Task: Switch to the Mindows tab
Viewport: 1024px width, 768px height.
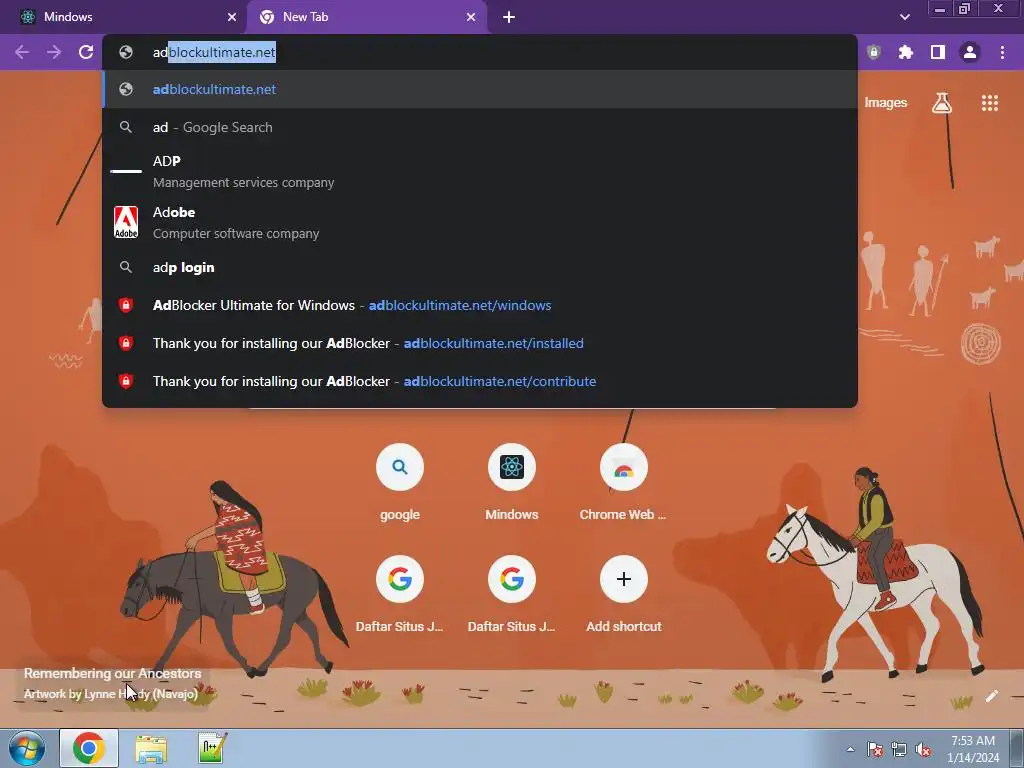Action: 123,17
